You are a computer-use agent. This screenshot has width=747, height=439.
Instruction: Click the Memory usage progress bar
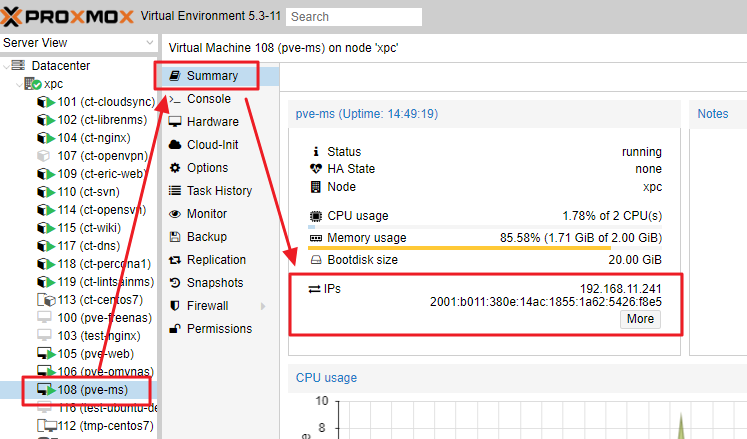pyautogui.click(x=485, y=248)
